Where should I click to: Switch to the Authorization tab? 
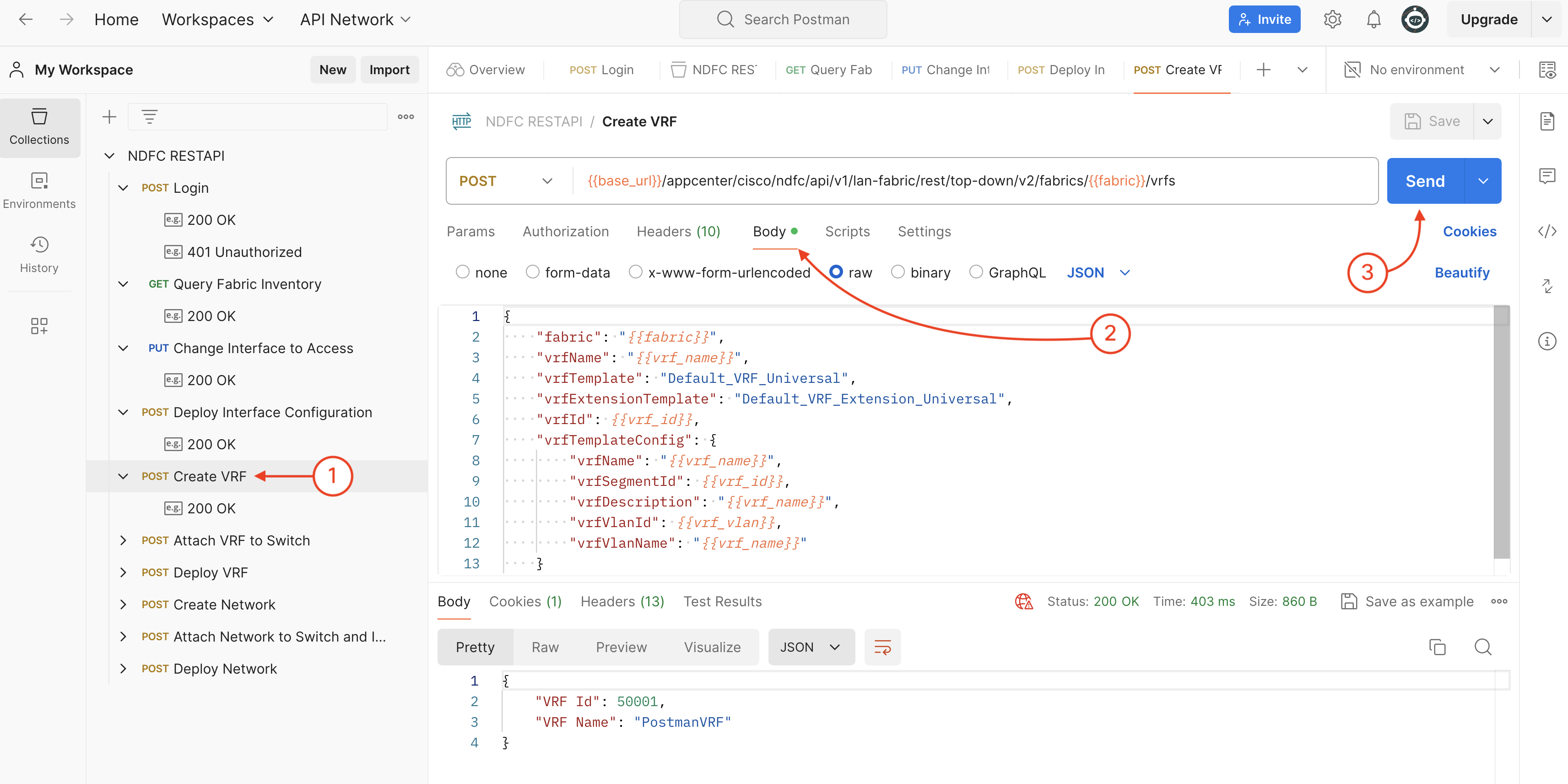[x=566, y=231]
